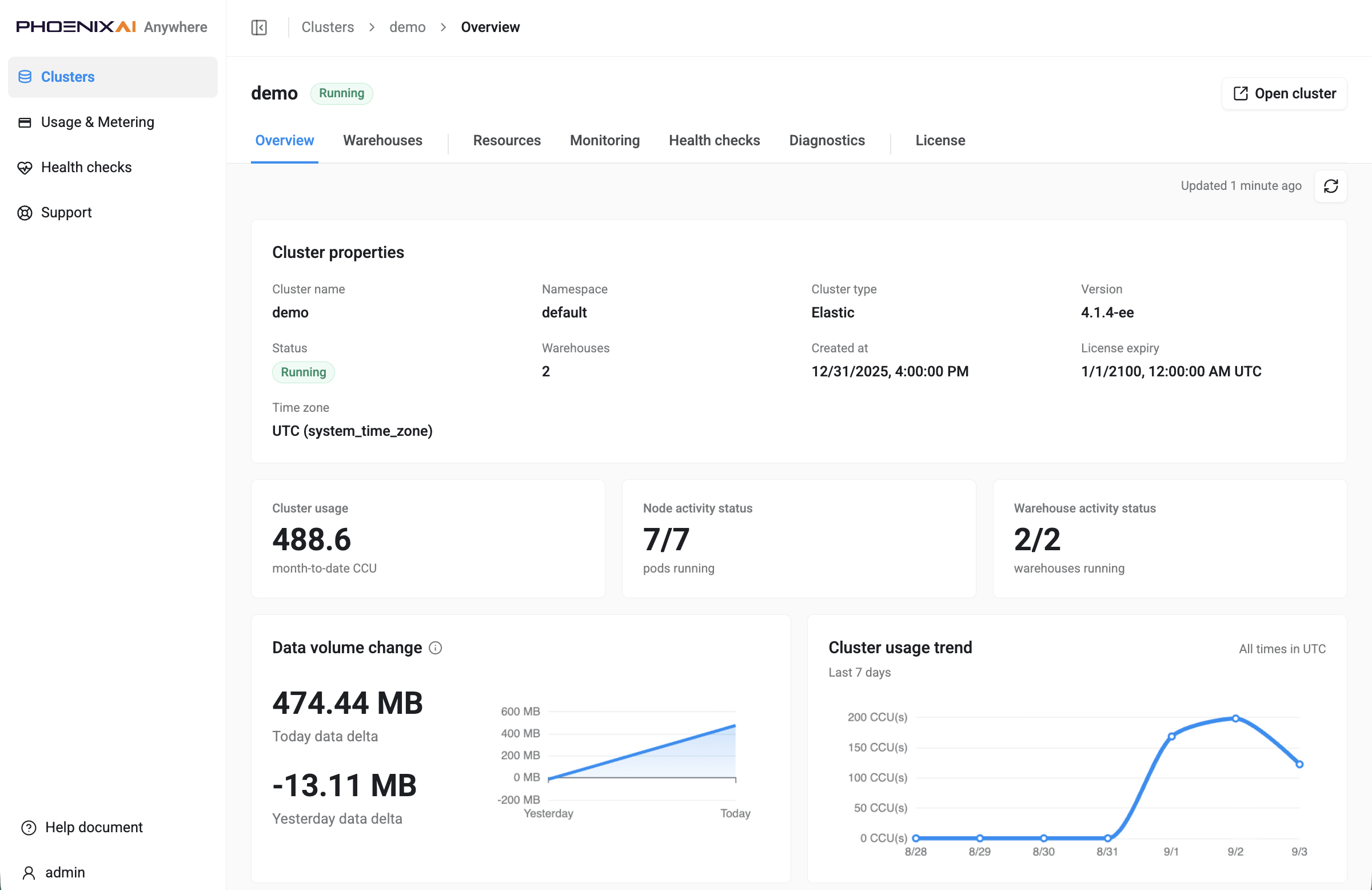This screenshot has height=890, width=1372.
Task: Click the version value 4.1.4-ee
Action: click(x=1107, y=313)
